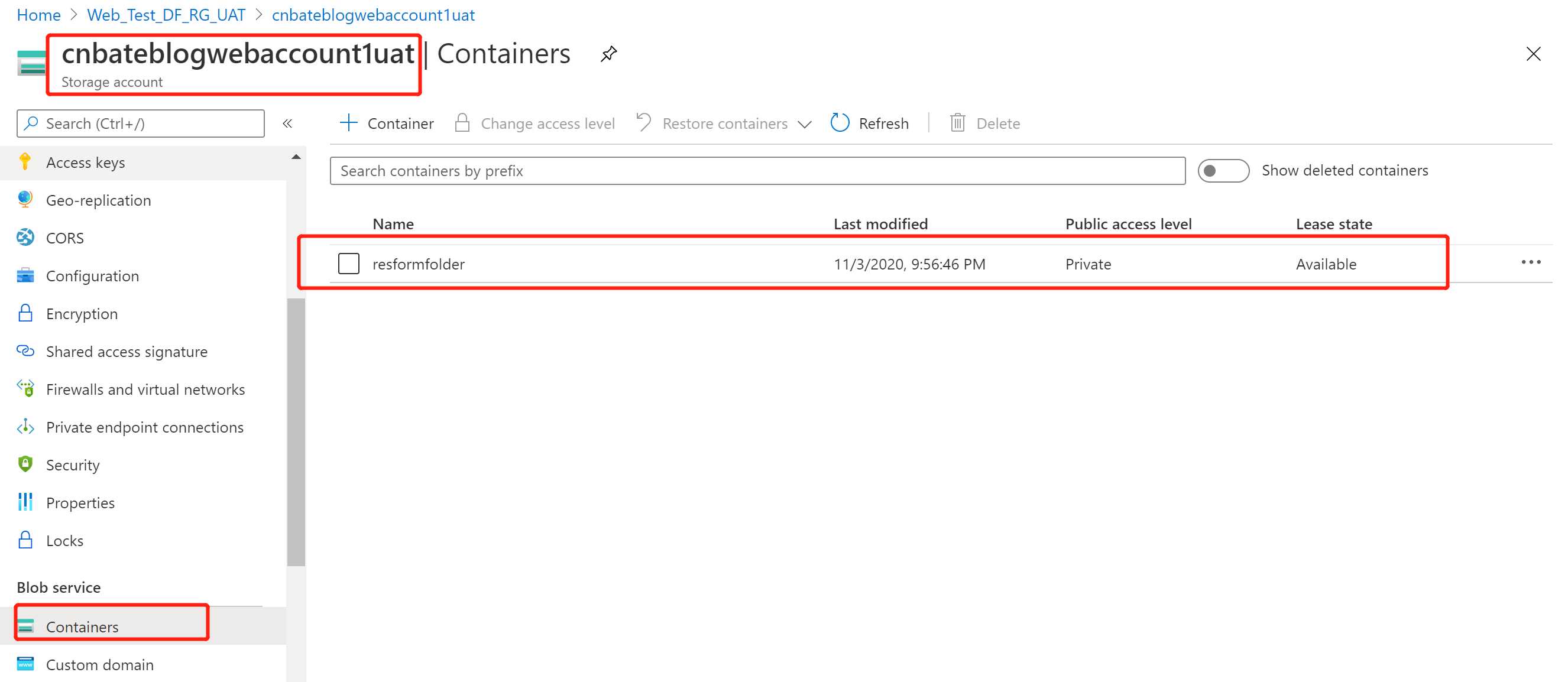The height and width of the screenshot is (682, 1568).
Task: Sort by Name column header
Action: pyautogui.click(x=393, y=224)
